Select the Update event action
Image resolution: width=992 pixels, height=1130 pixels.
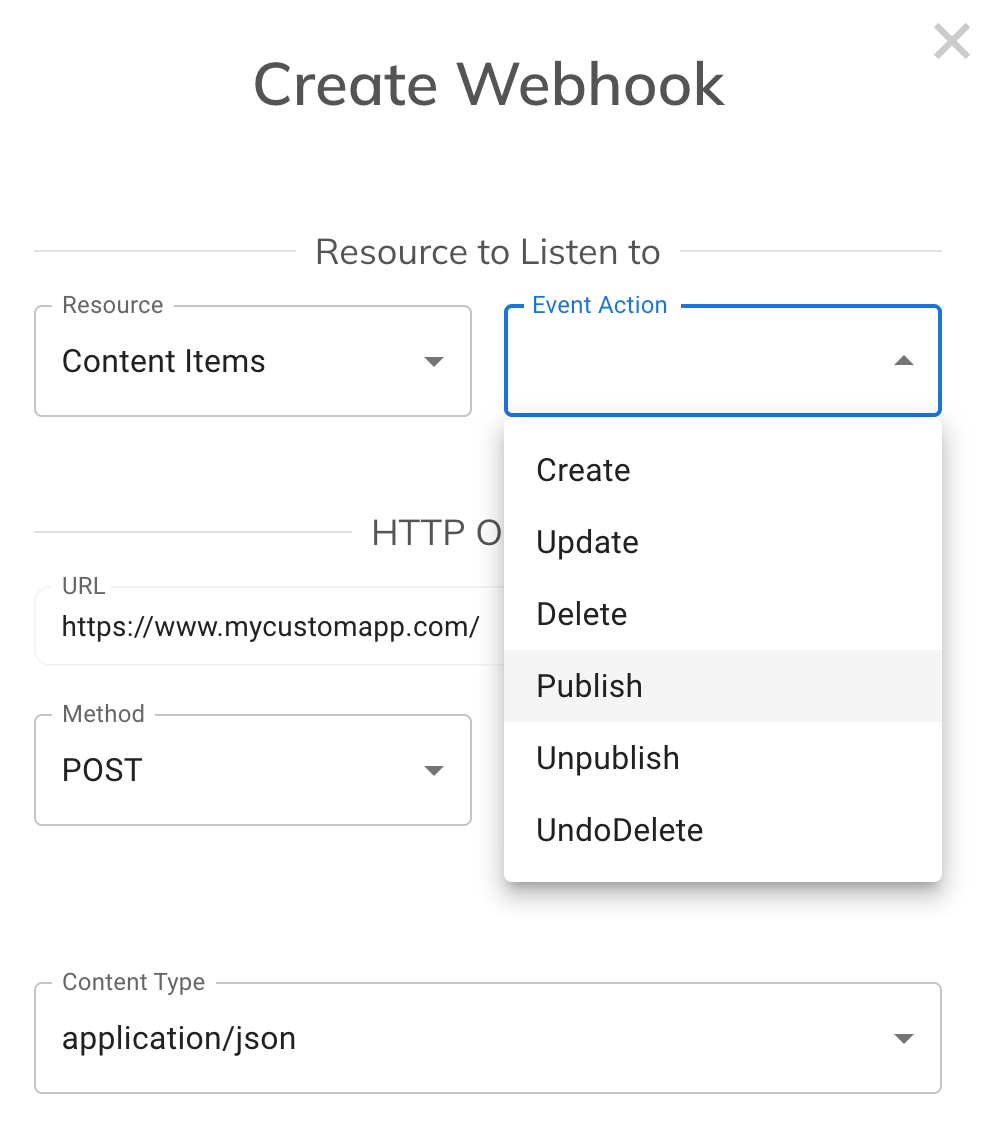click(588, 542)
